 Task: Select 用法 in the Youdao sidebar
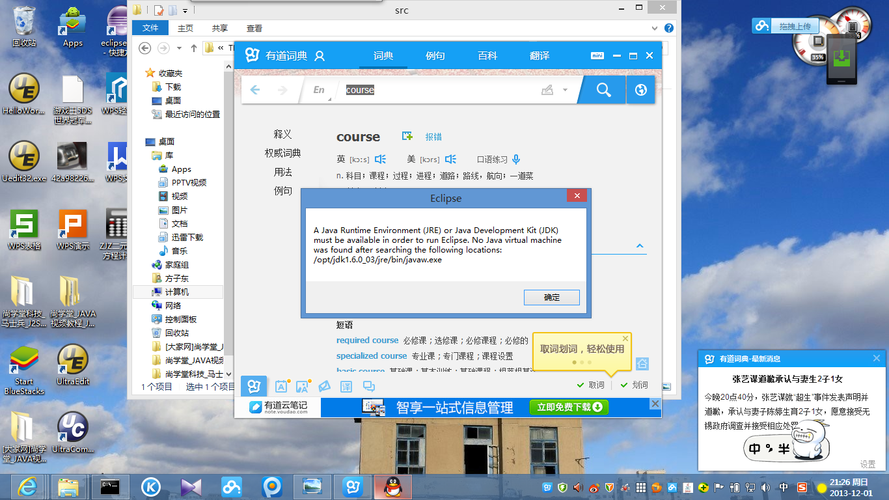point(282,172)
